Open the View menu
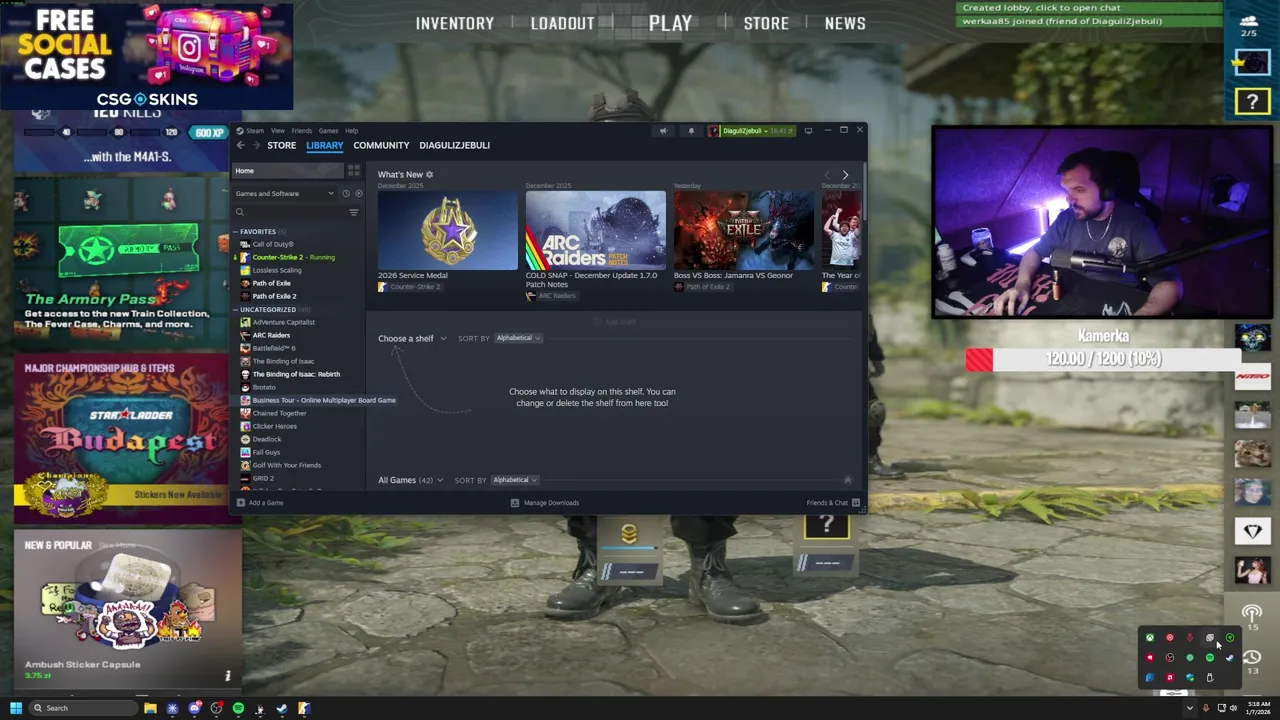This screenshot has width=1280, height=720. [x=277, y=131]
